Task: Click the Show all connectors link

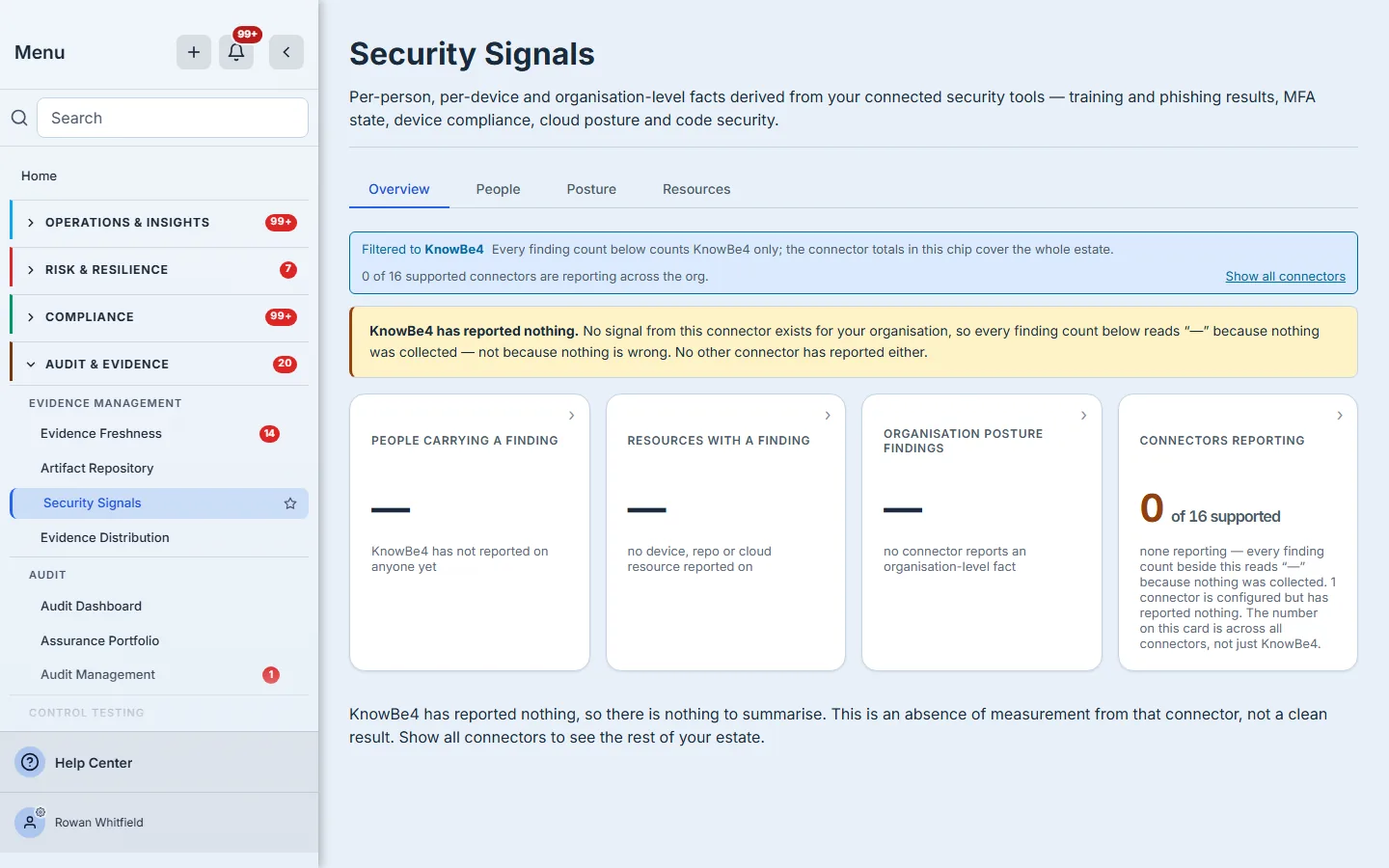Action: click(x=1285, y=277)
